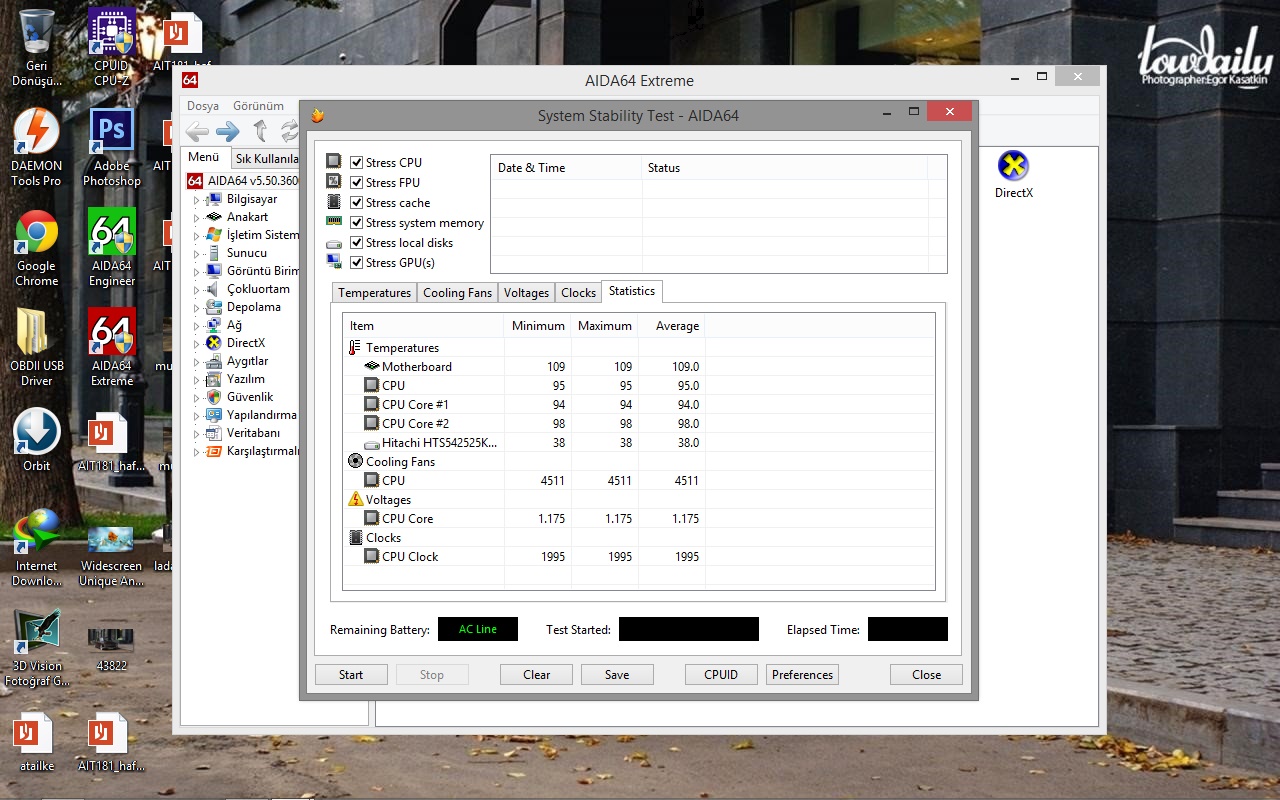Uncheck Stress CPU checkbox
This screenshot has height=800, width=1280.
click(356, 162)
